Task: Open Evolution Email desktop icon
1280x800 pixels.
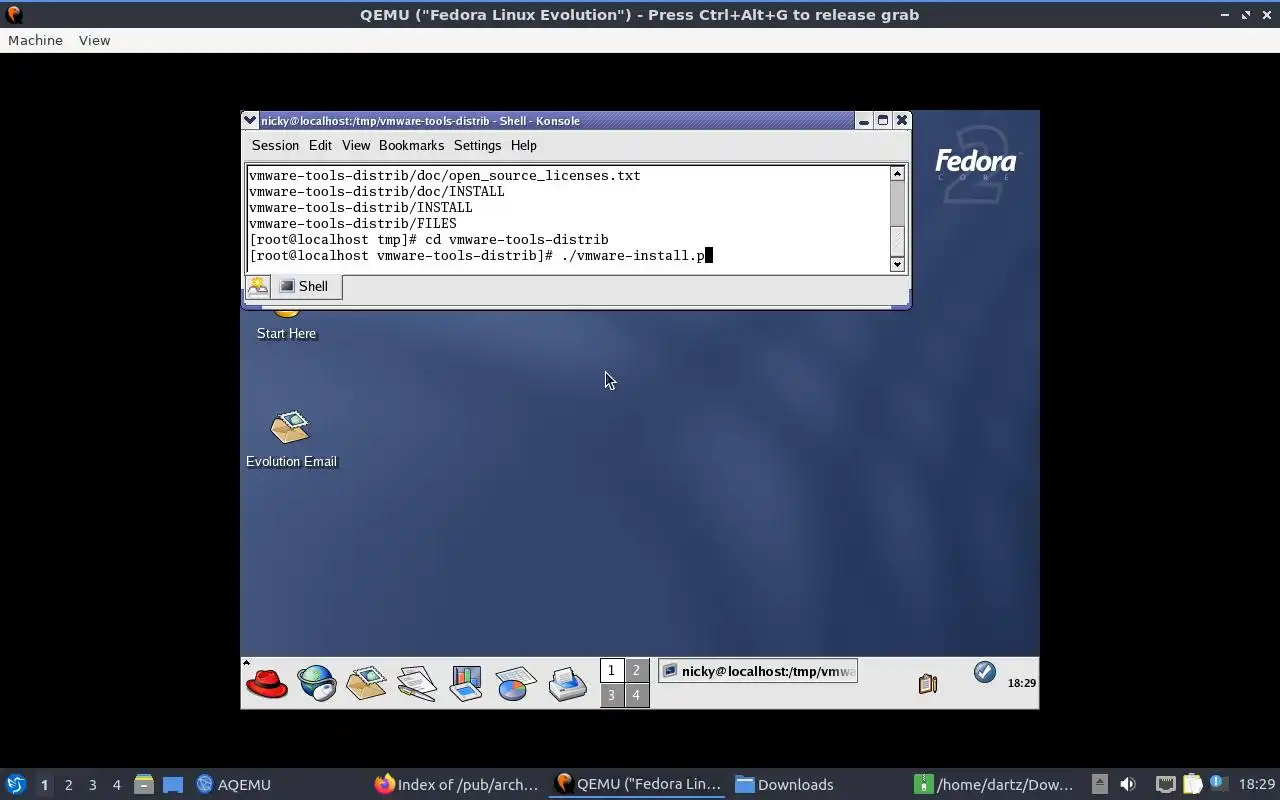Action: pos(291,439)
